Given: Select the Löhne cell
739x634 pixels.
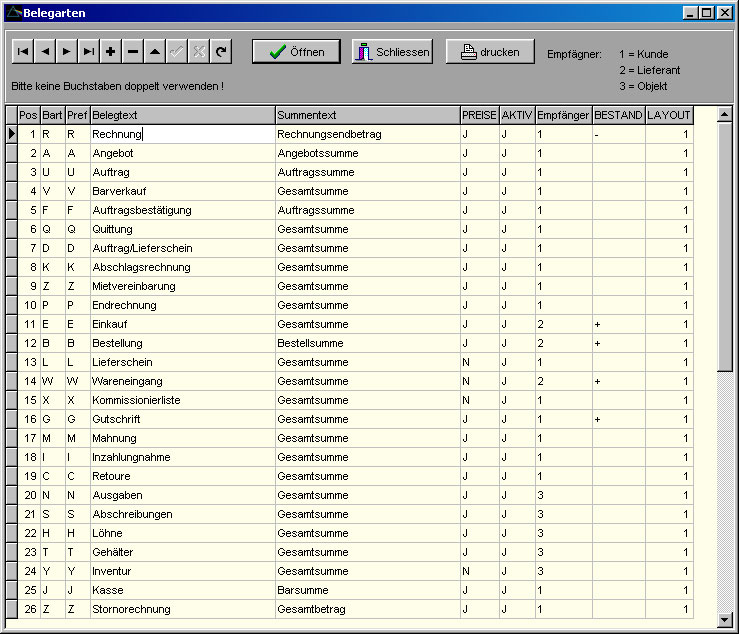Looking at the screenshot, I should [182, 533].
